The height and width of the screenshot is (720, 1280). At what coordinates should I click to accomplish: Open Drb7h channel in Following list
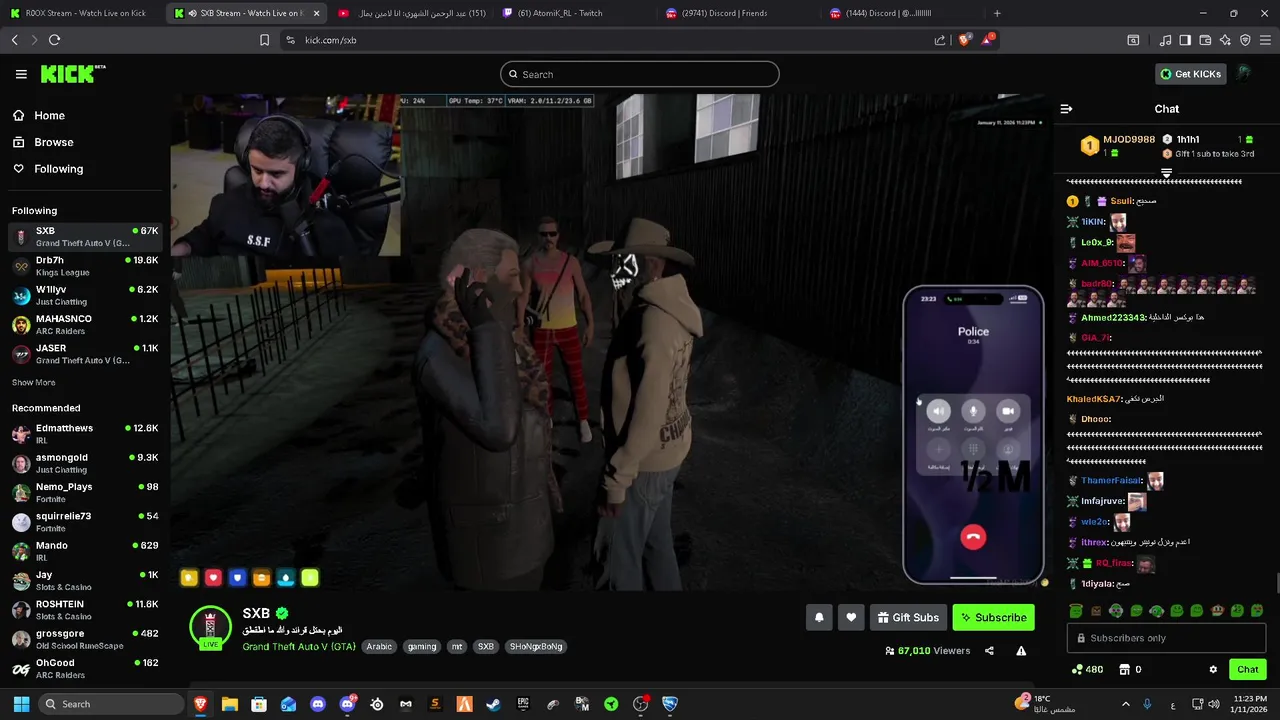(x=85, y=266)
